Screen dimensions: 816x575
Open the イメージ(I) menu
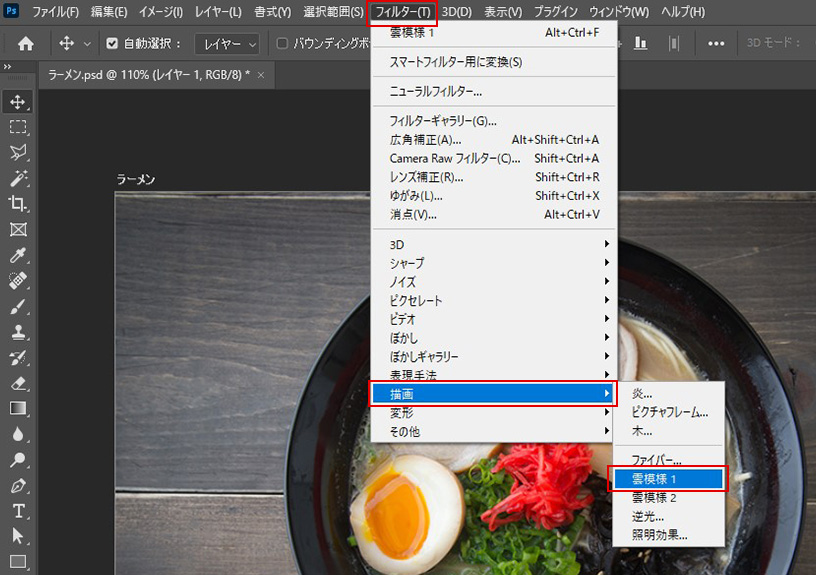(x=161, y=11)
